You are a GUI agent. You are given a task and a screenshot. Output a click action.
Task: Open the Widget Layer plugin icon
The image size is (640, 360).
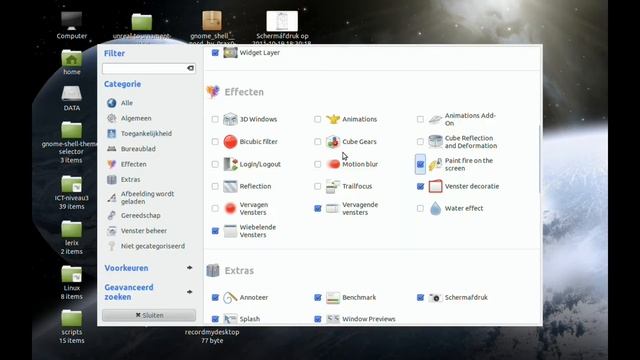point(230,53)
